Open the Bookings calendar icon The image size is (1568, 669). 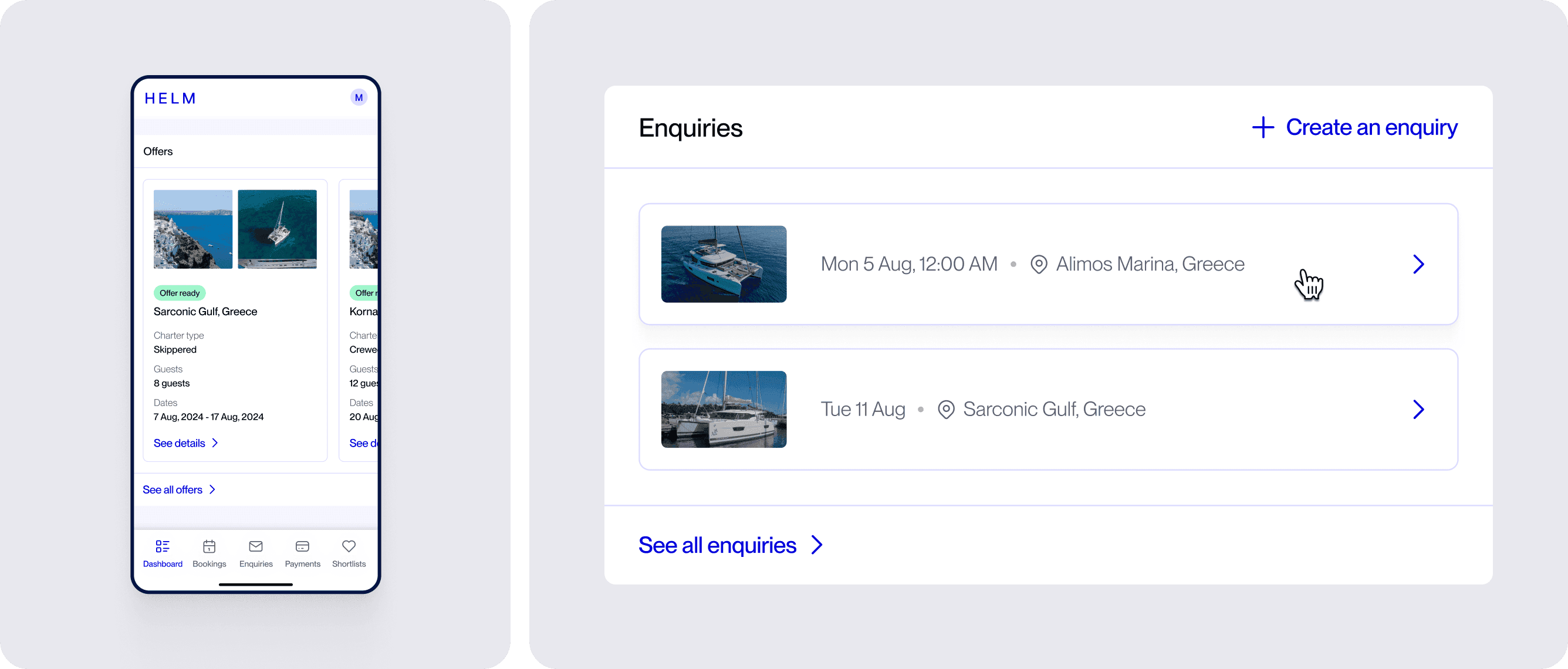tap(209, 546)
